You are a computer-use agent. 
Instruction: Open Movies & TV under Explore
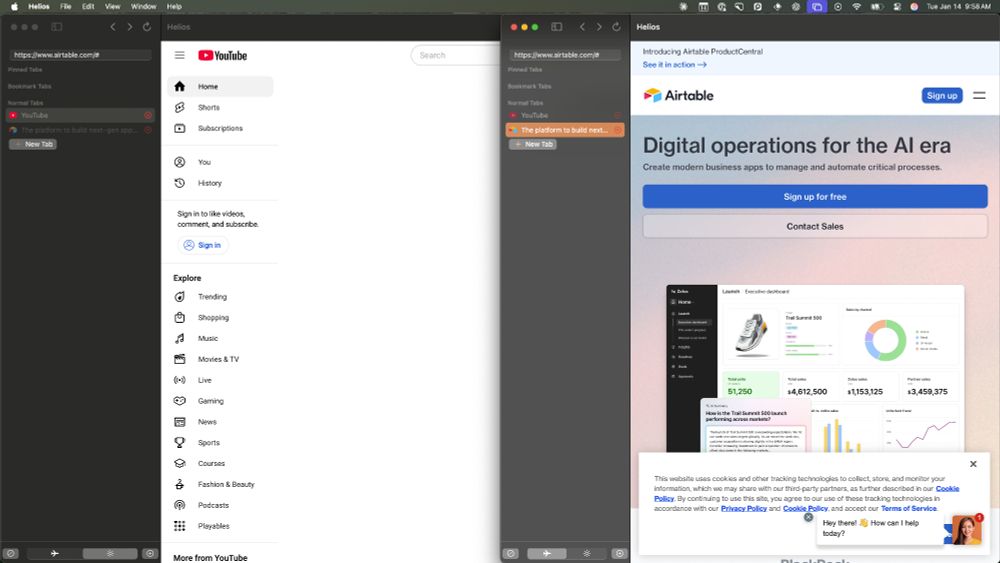220,359
